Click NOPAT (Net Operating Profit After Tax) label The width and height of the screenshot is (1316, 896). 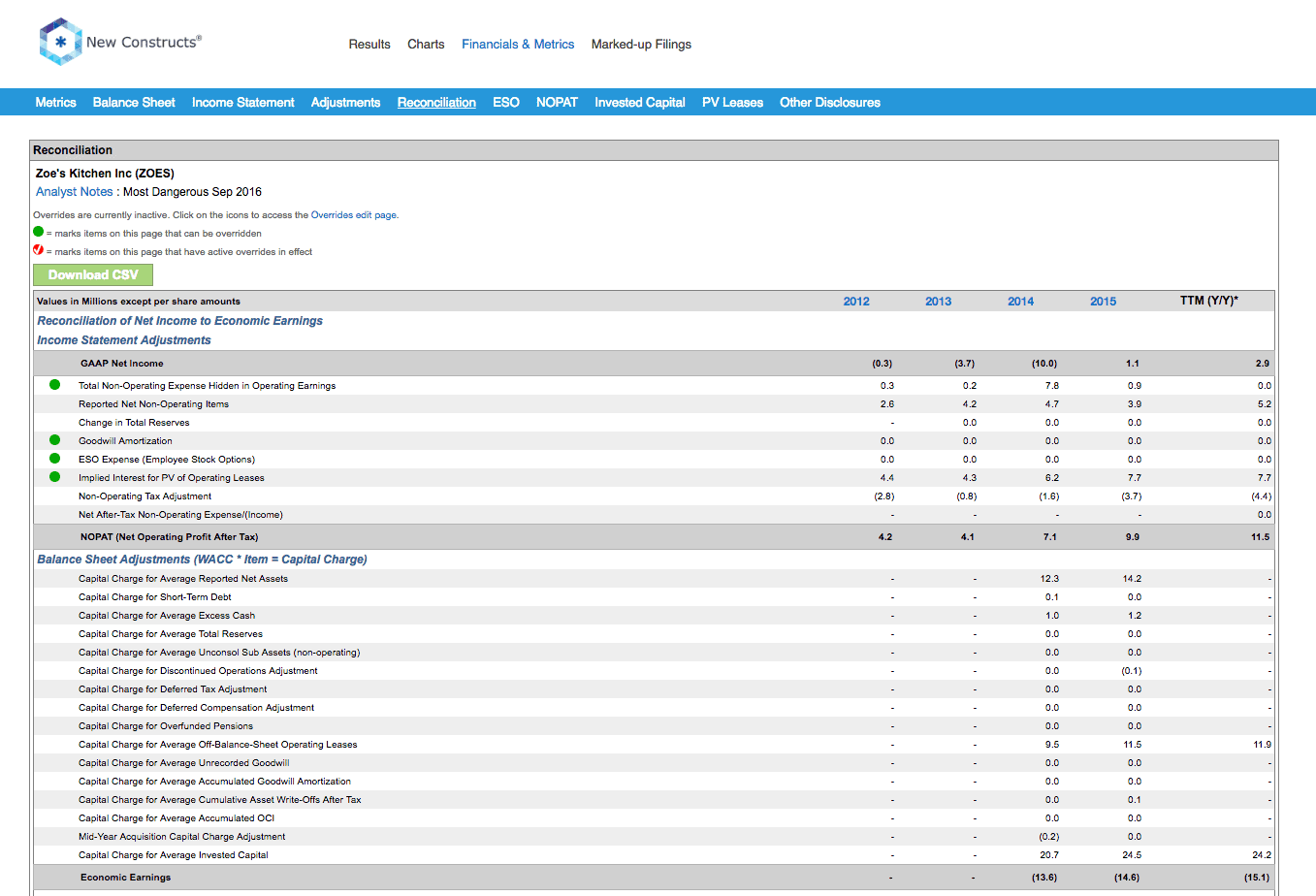[x=169, y=537]
